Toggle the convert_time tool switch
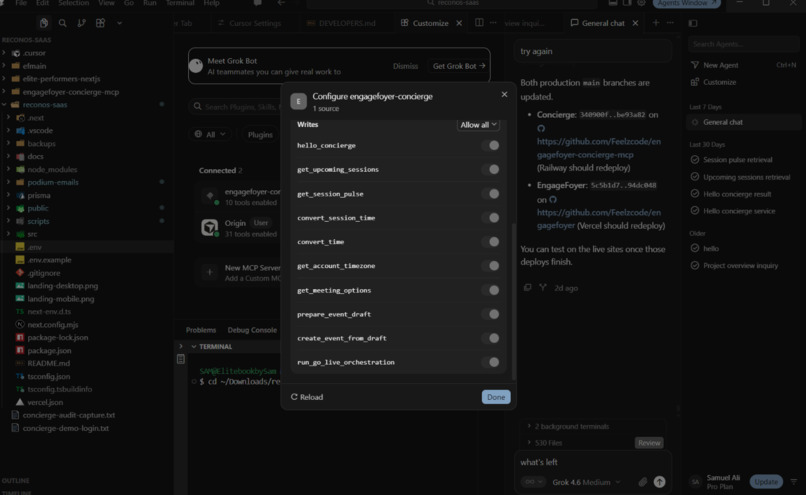Screen dimensions: 806x495 coord(491,242)
